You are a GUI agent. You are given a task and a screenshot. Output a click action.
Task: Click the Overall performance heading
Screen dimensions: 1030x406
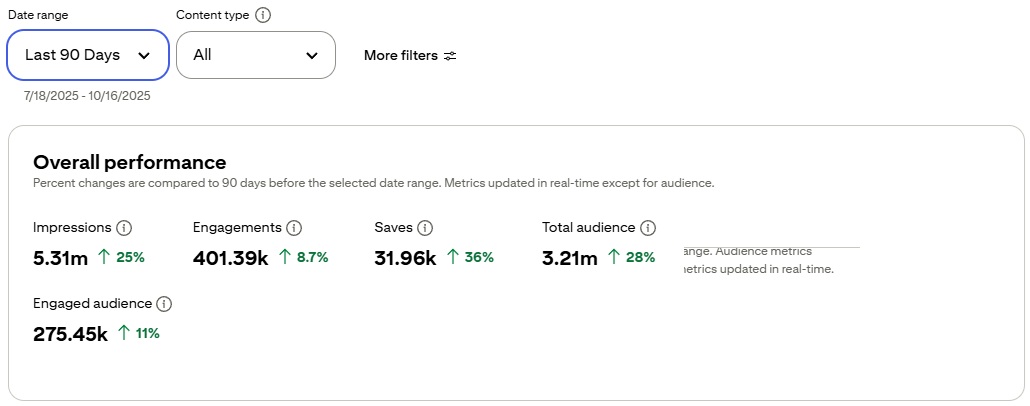[130, 162]
